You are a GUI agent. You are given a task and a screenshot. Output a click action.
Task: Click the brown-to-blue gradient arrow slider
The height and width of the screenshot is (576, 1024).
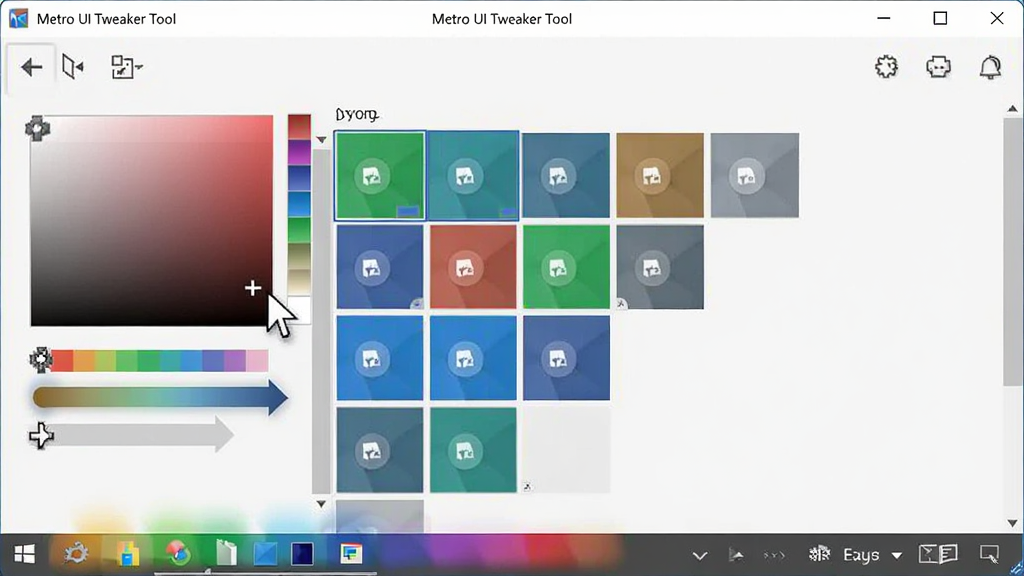160,398
